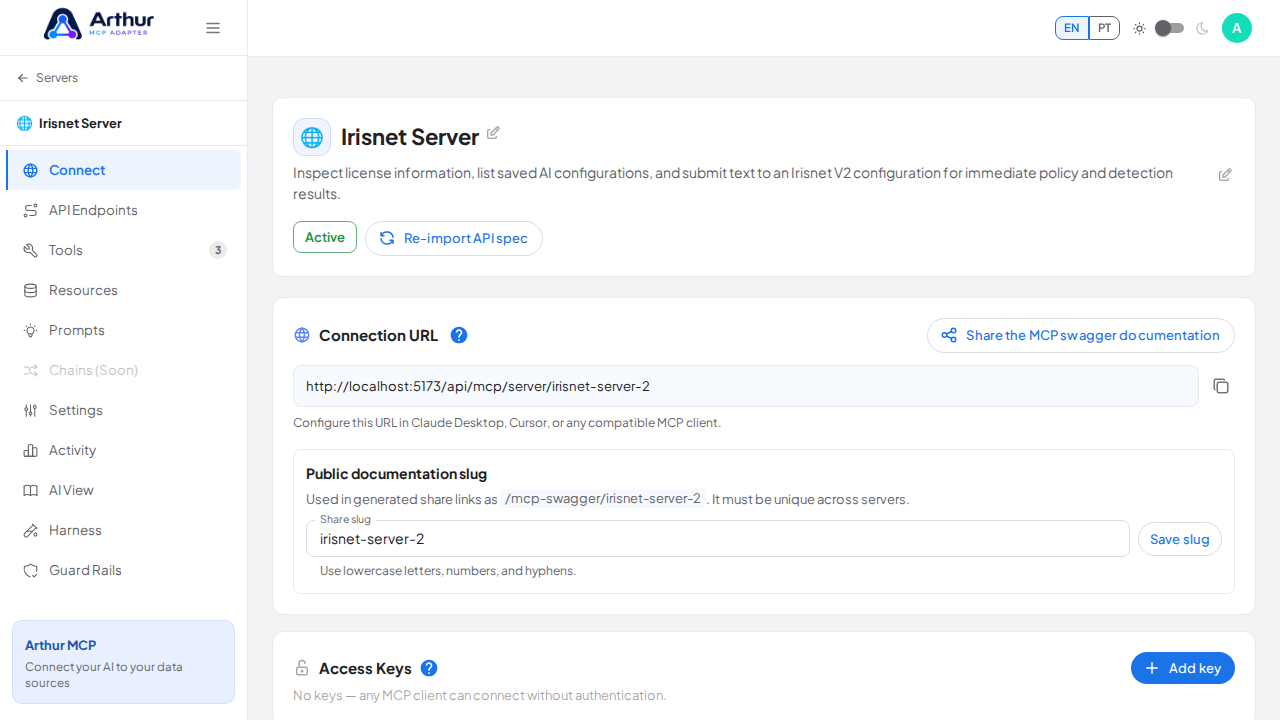Click the lock icon beside Access Keys
This screenshot has width=1280, height=720.
(x=302, y=668)
